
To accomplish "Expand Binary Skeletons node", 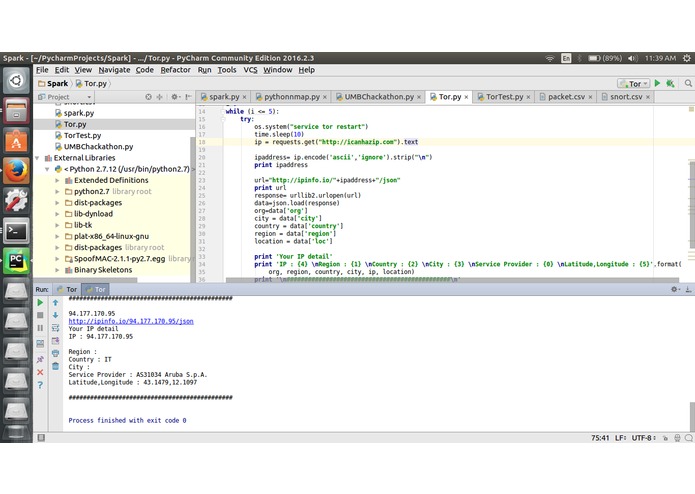I will tap(57, 270).
